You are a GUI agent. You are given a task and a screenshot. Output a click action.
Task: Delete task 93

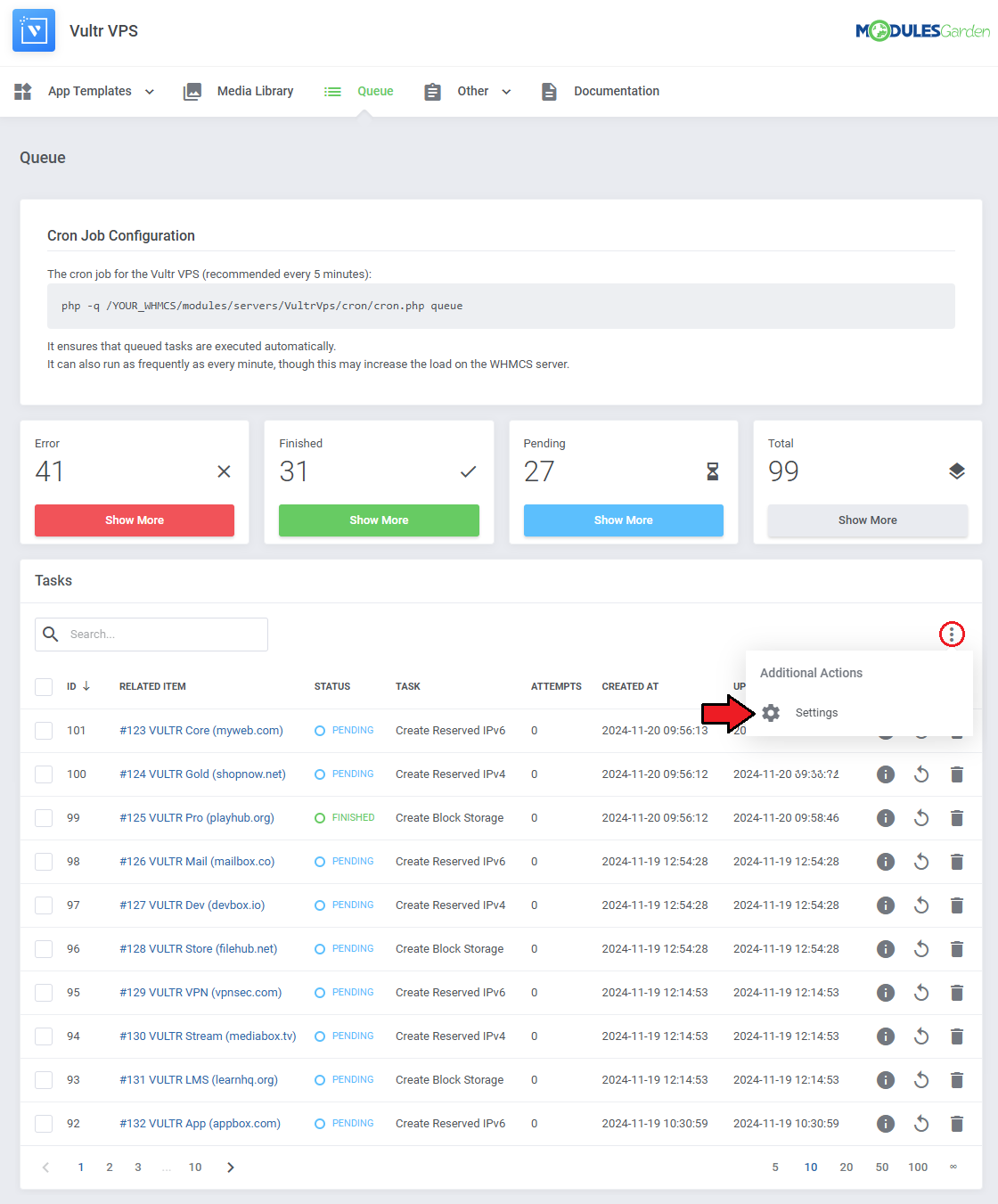point(957,1080)
